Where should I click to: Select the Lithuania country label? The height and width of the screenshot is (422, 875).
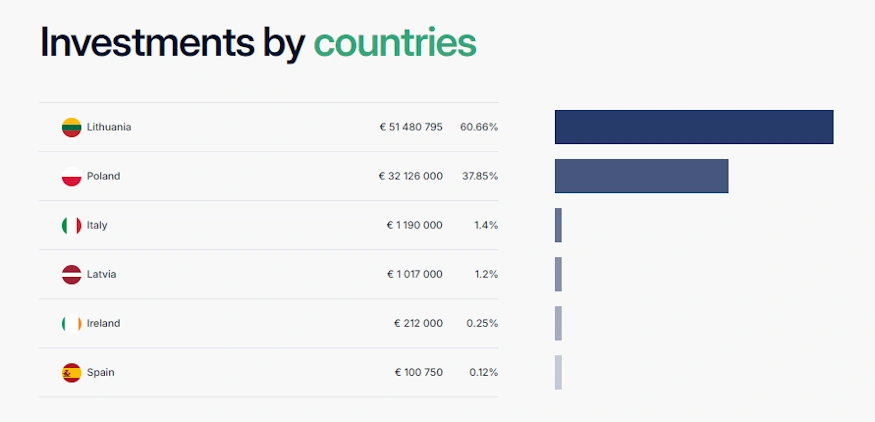109,127
